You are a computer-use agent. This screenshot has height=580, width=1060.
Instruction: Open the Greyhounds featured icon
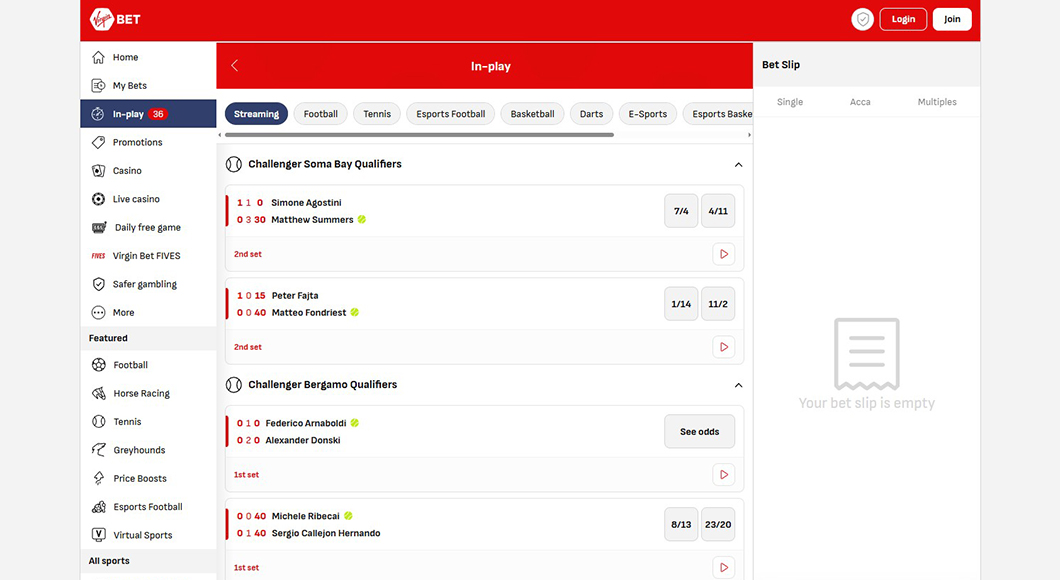[x=100, y=449]
